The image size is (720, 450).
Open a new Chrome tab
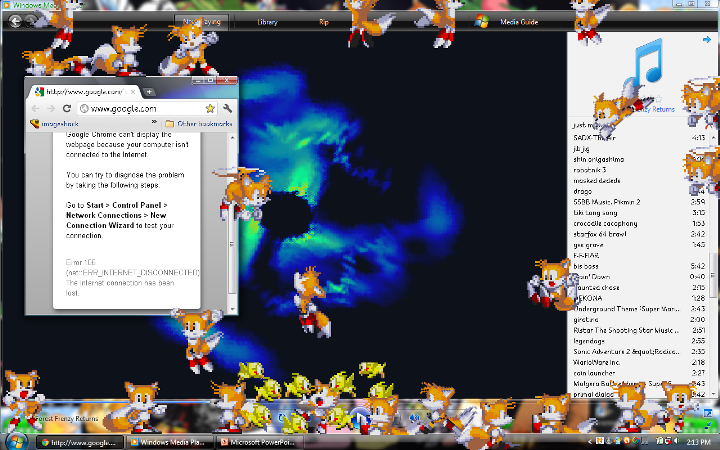click(x=149, y=91)
